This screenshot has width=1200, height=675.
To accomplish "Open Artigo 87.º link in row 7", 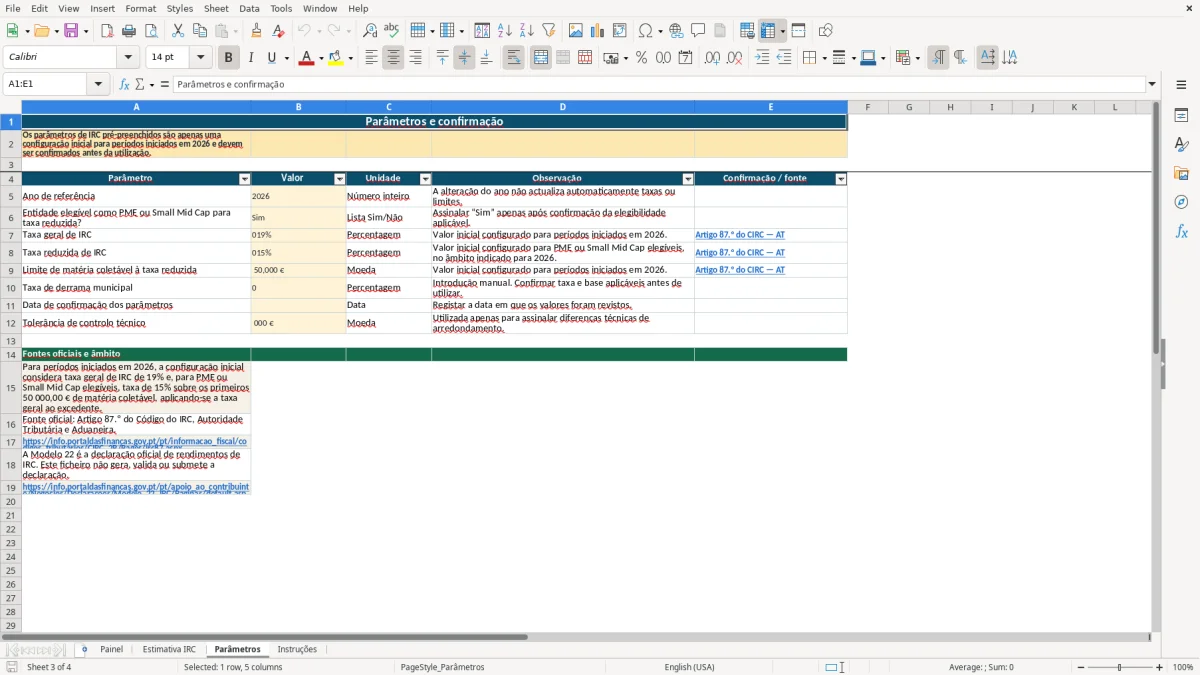I will [740, 235].
